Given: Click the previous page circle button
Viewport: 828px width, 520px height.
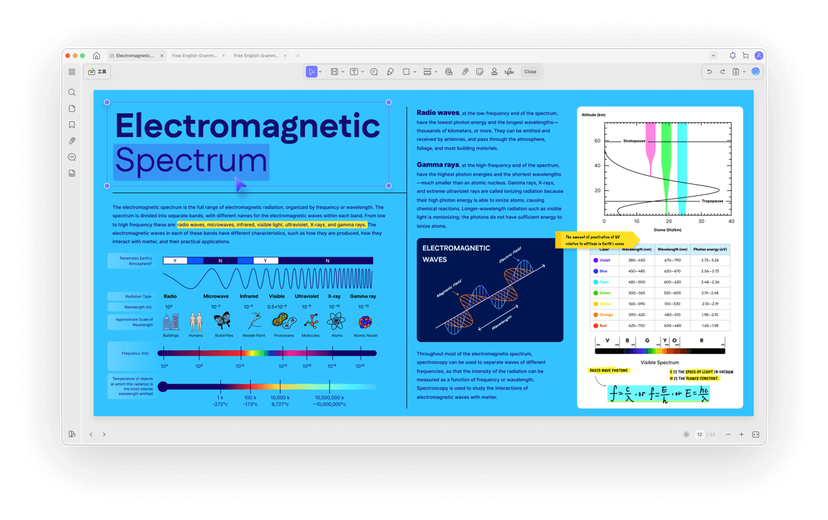Looking at the screenshot, I should pyautogui.click(x=686, y=434).
